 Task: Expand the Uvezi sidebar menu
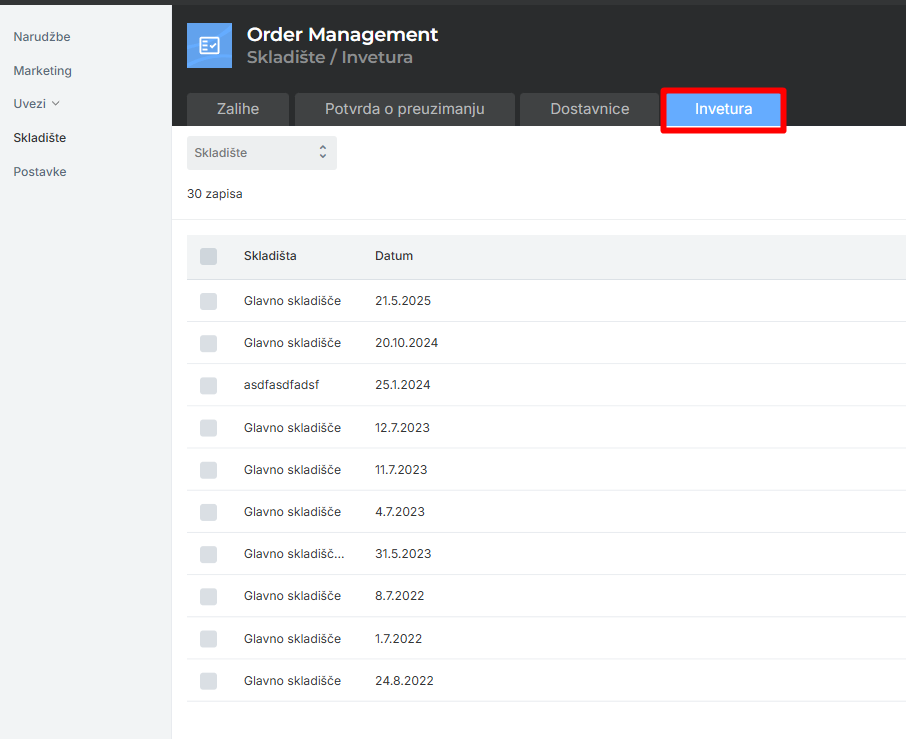click(36, 103)
